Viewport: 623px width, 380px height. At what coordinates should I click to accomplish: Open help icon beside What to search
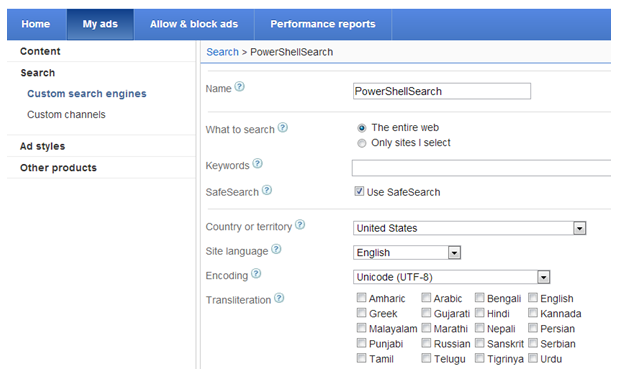click(282, 128)
